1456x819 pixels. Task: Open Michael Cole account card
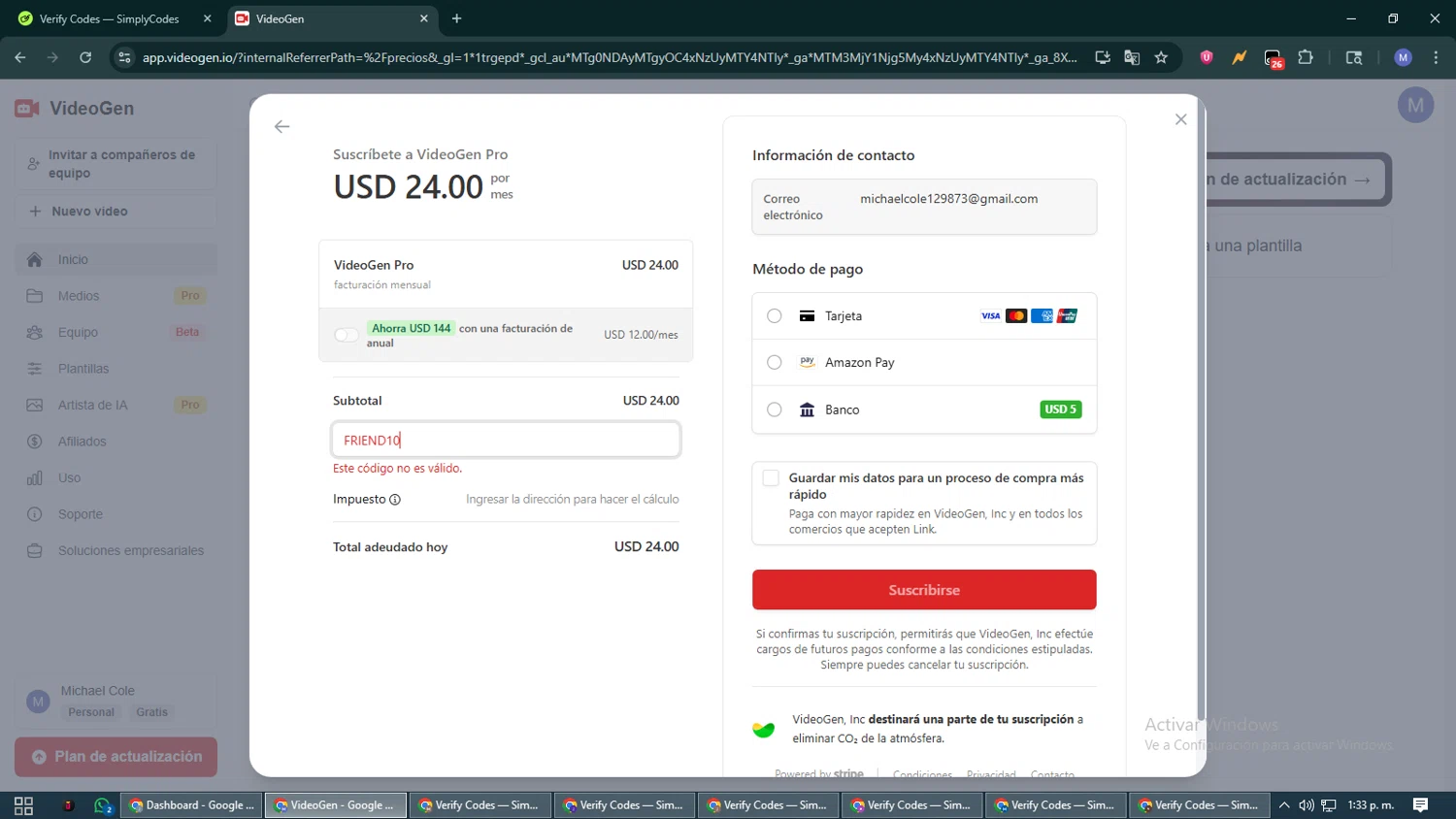(x=116, y=701)
